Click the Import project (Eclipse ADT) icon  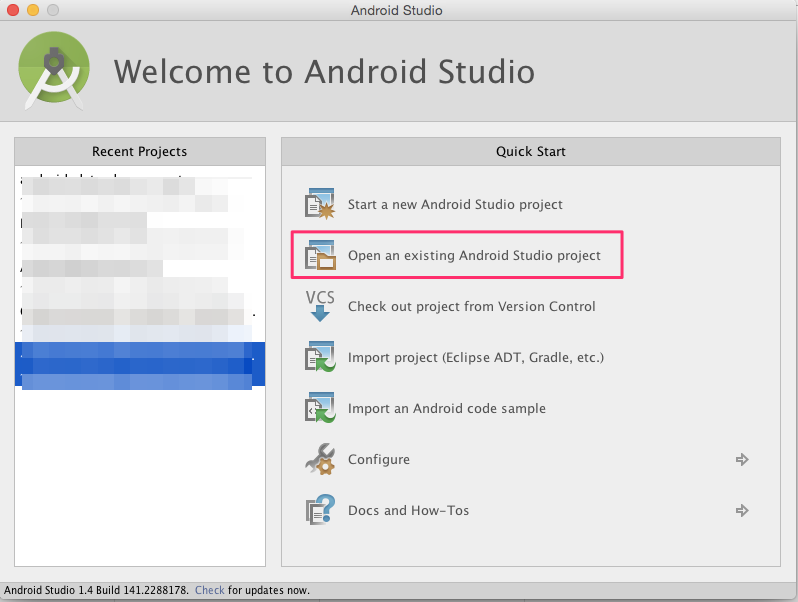[x=320, y=357]
